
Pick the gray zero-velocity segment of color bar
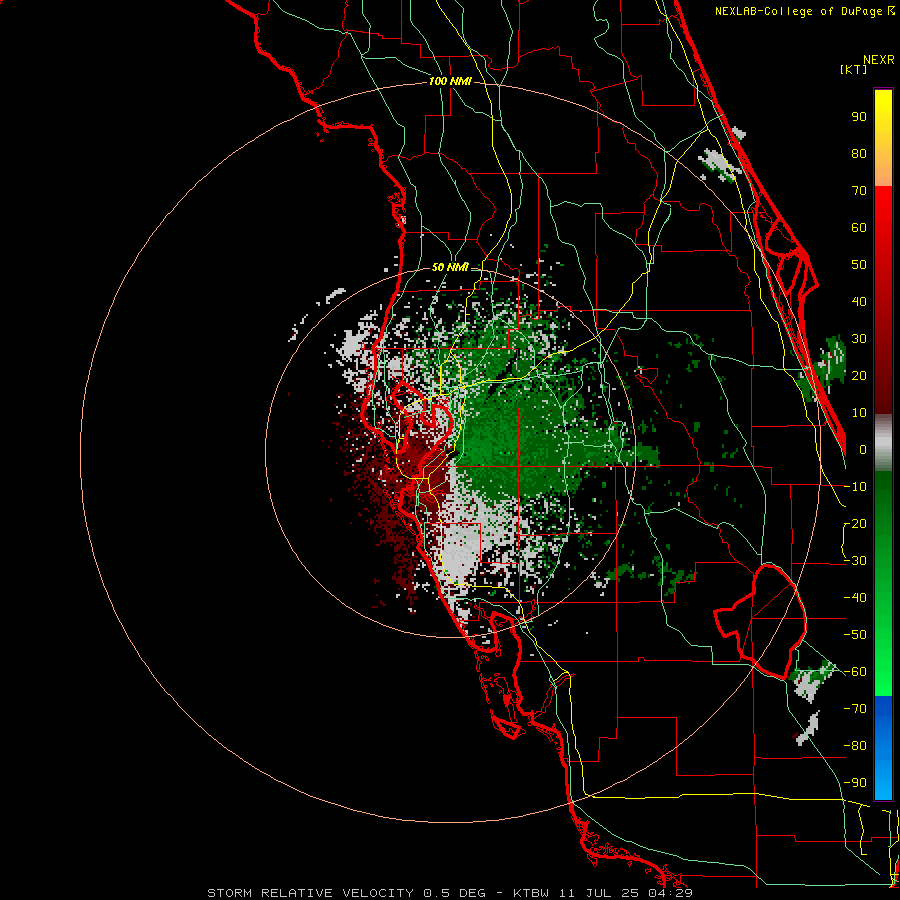coord(883,442)
